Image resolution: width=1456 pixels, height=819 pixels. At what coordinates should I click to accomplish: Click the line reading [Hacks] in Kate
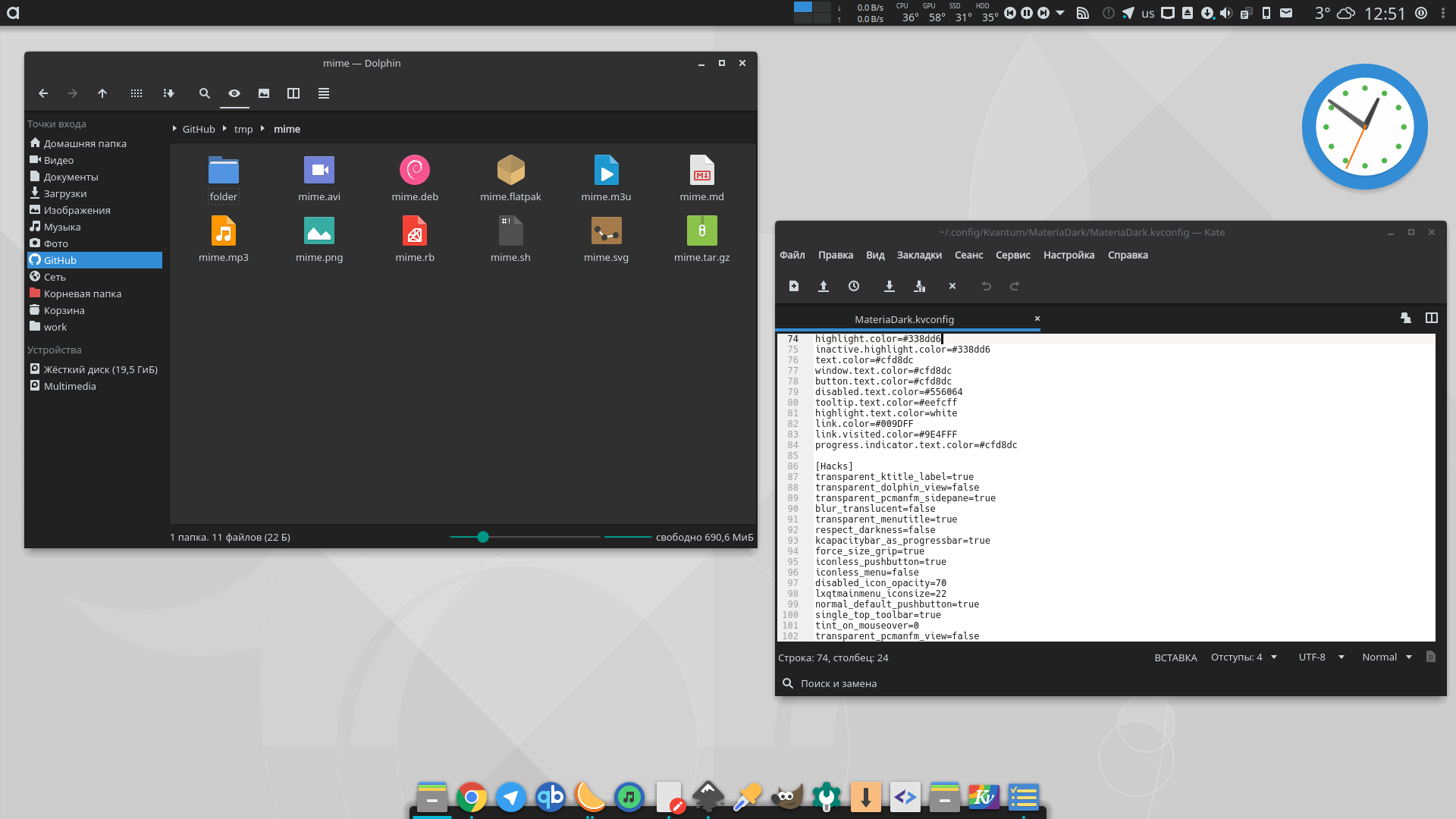[834, 466]
